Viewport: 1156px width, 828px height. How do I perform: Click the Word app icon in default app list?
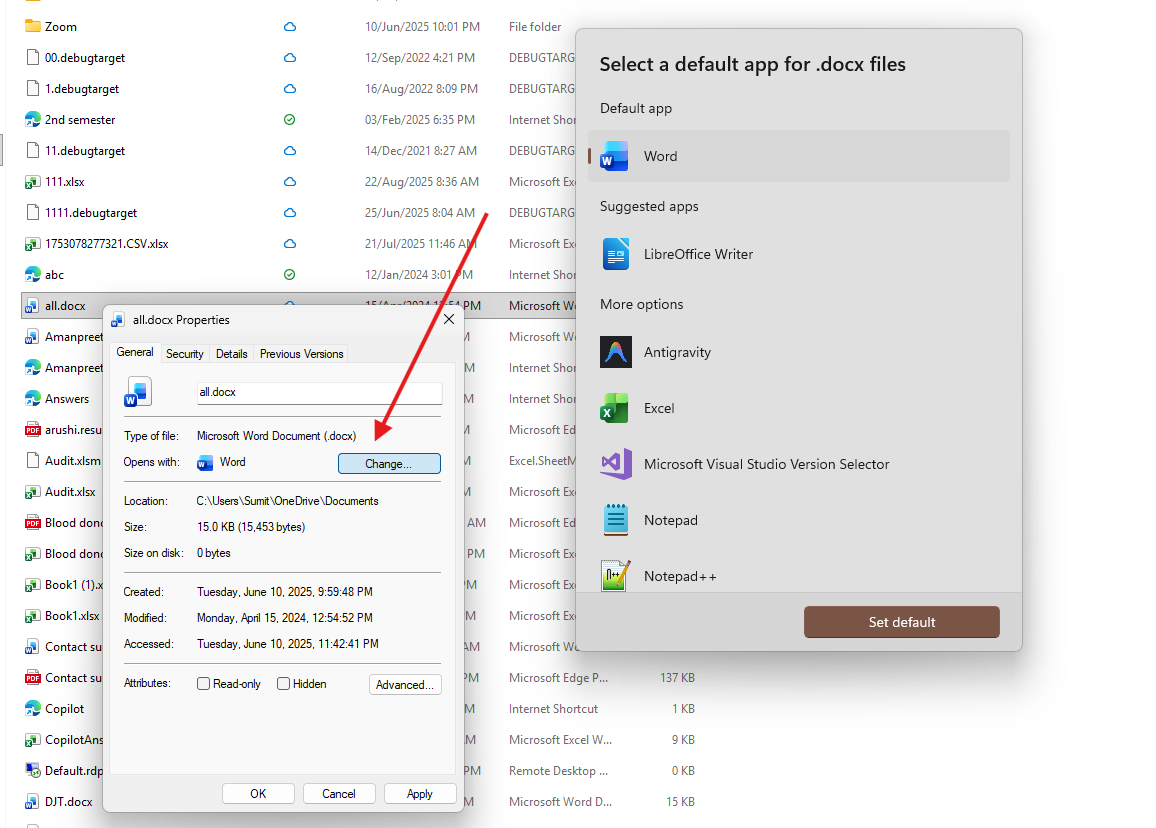tap(614, 156)
